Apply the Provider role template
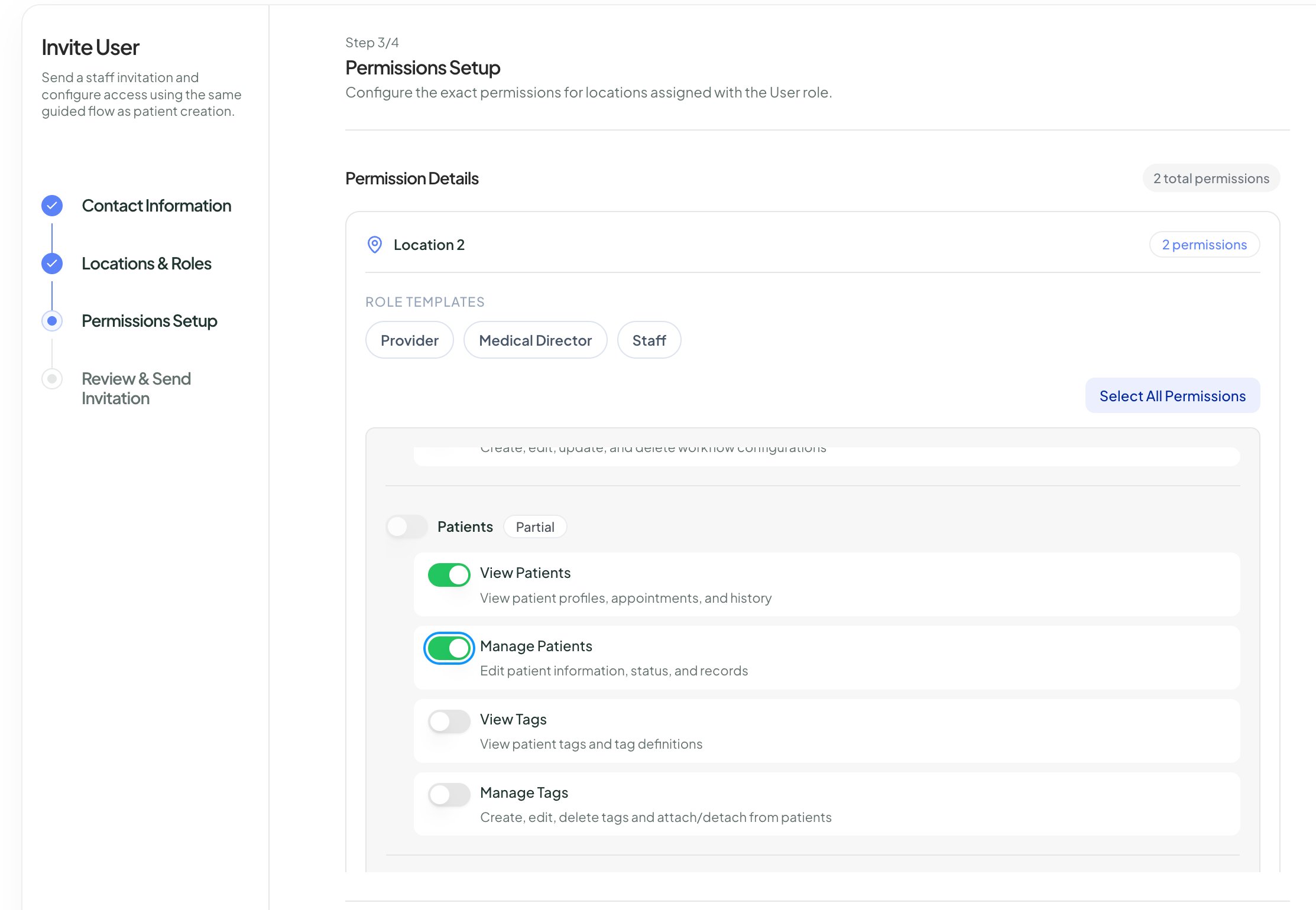Screen dimensions: 1316x910 (410, 340)
